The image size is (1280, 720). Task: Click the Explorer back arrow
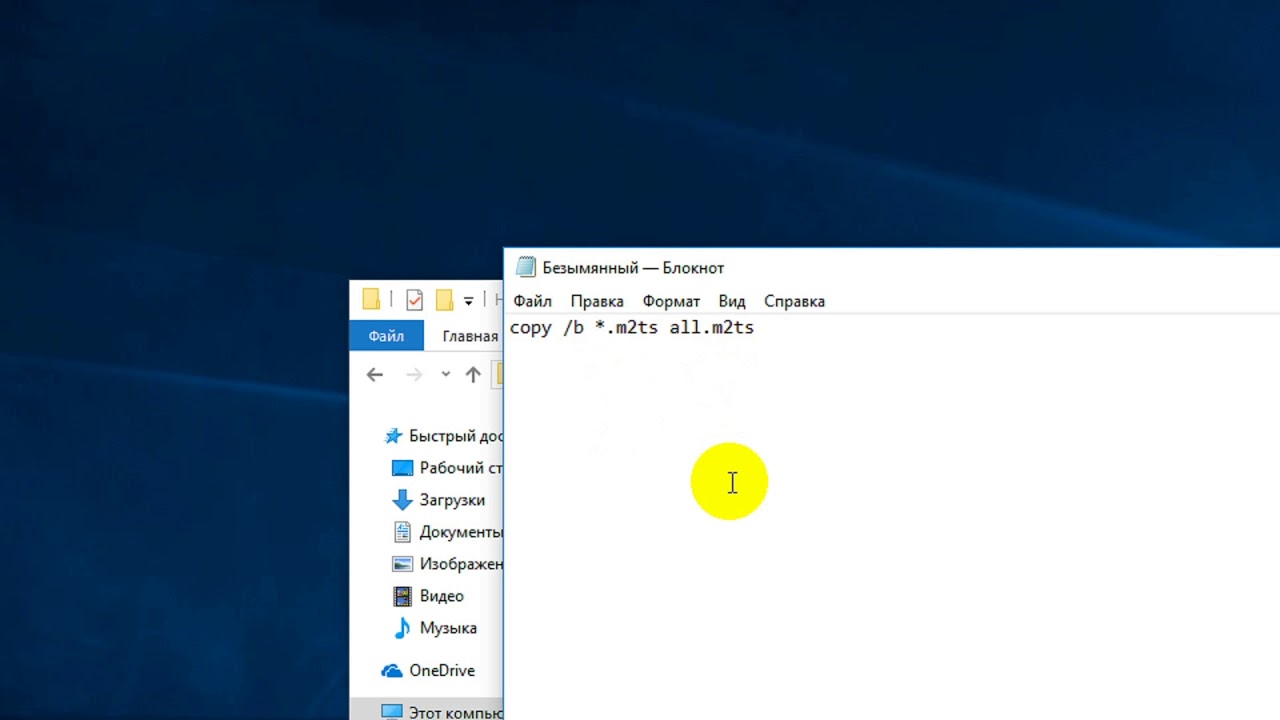[x=375, y=375]
